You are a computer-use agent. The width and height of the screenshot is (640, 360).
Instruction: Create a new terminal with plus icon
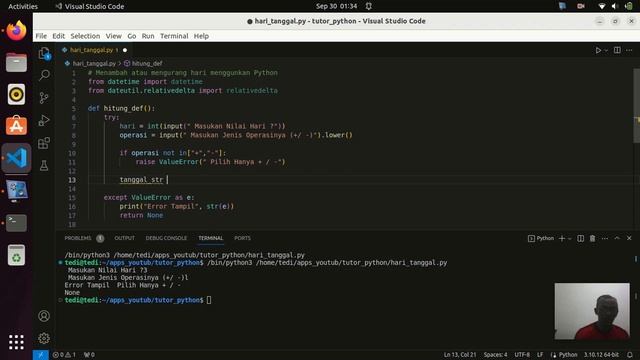562,238
